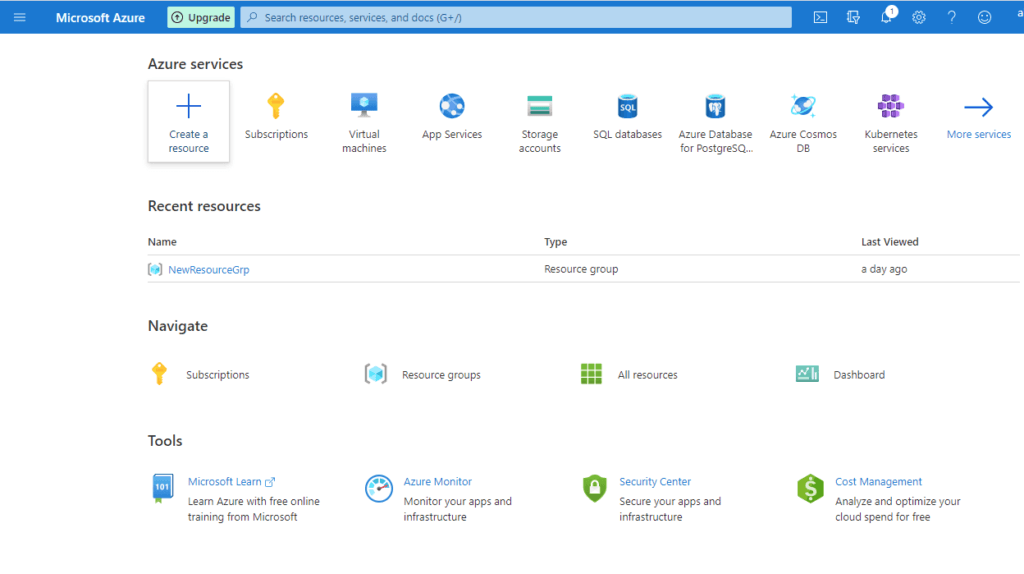Viewport: 1024px width, 574px height.
Task: Click the Resource group type cell
Action: (581, 269)
